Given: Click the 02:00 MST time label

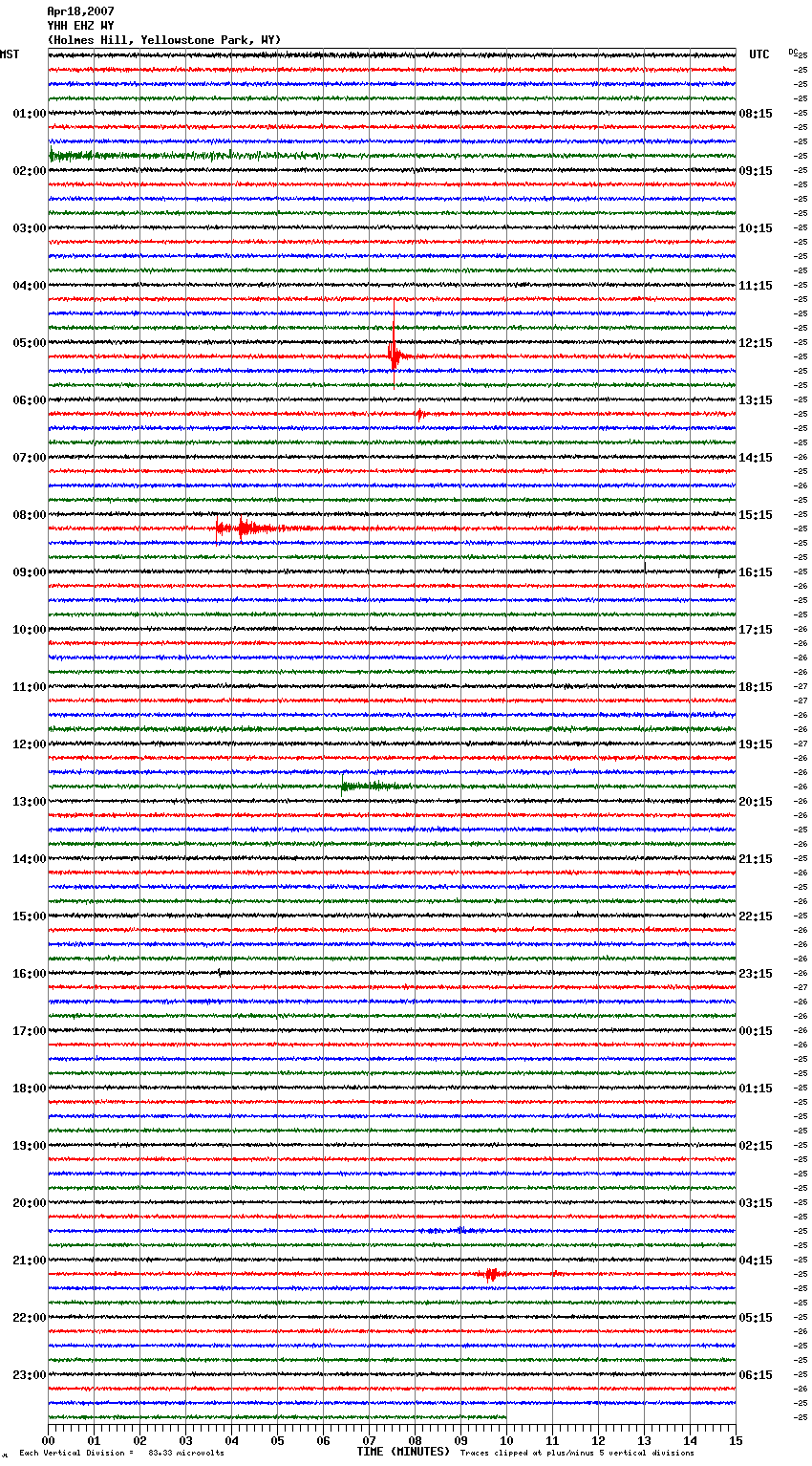Looking at the screenshot, I should [30, 171].
